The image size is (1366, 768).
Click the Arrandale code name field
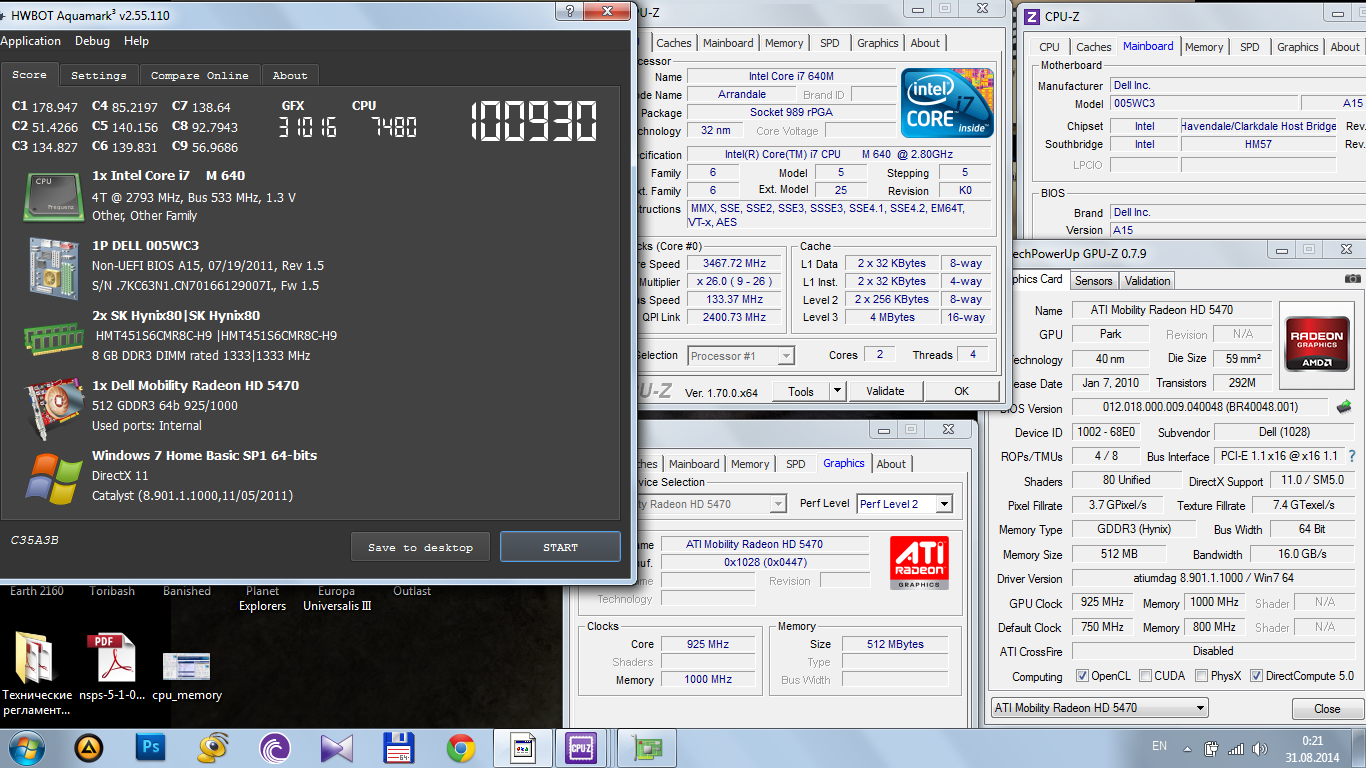coord(742,95)
